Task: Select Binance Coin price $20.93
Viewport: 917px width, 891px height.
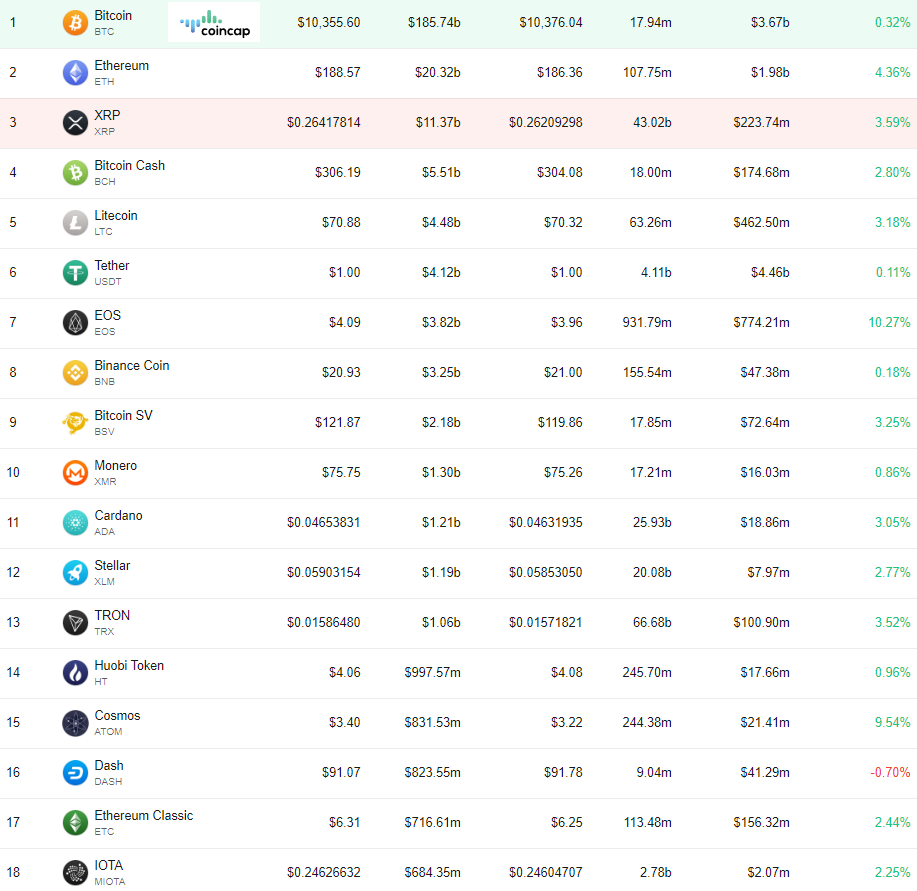Action: (x=341, y=372)
